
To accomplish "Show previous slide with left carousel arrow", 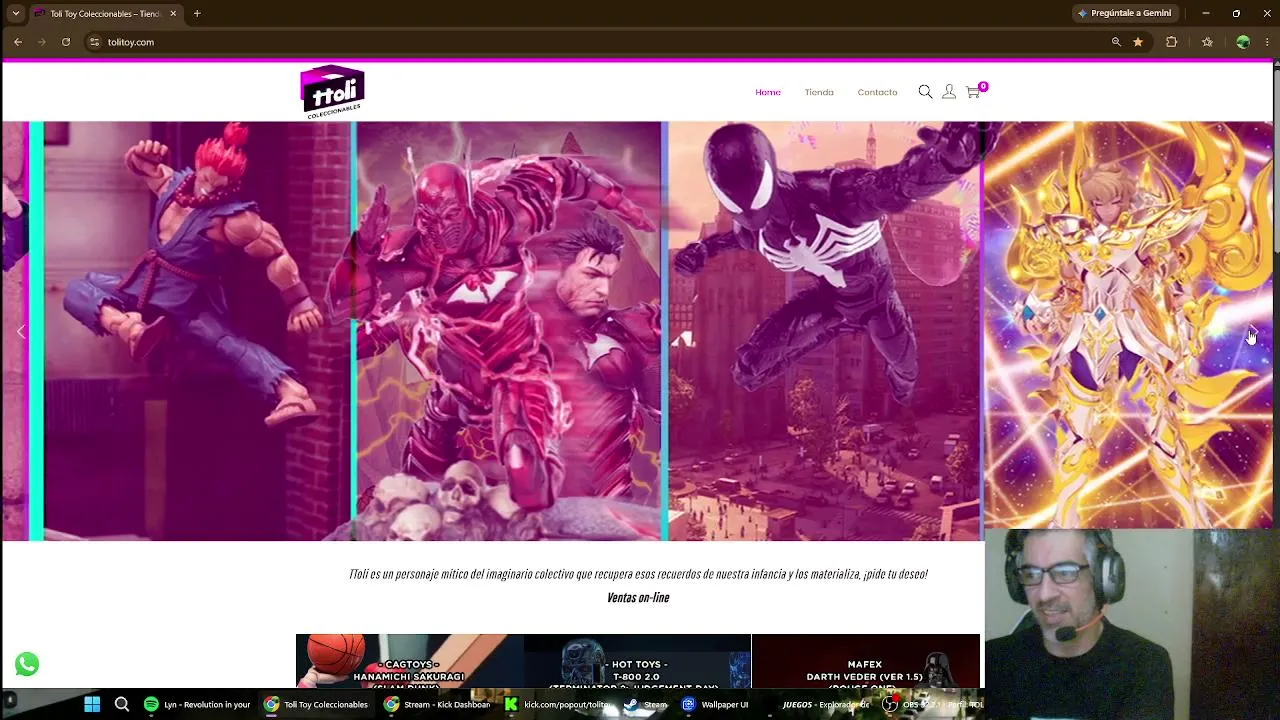I will [21, 332].
